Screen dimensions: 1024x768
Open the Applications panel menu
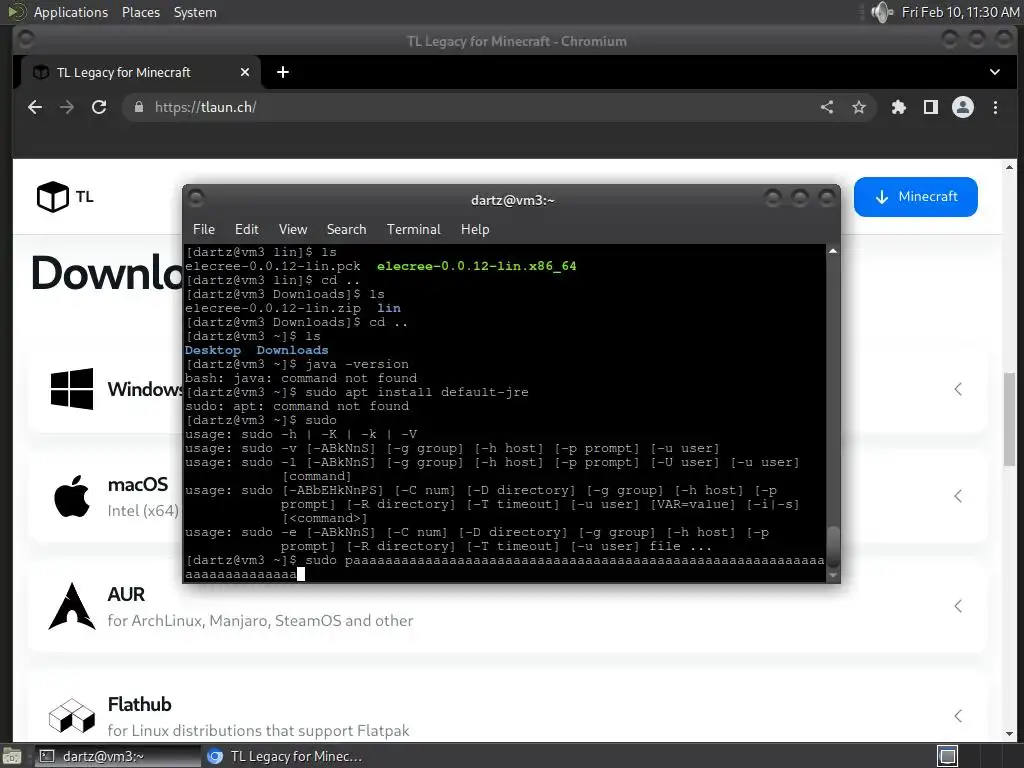(71, 12)
